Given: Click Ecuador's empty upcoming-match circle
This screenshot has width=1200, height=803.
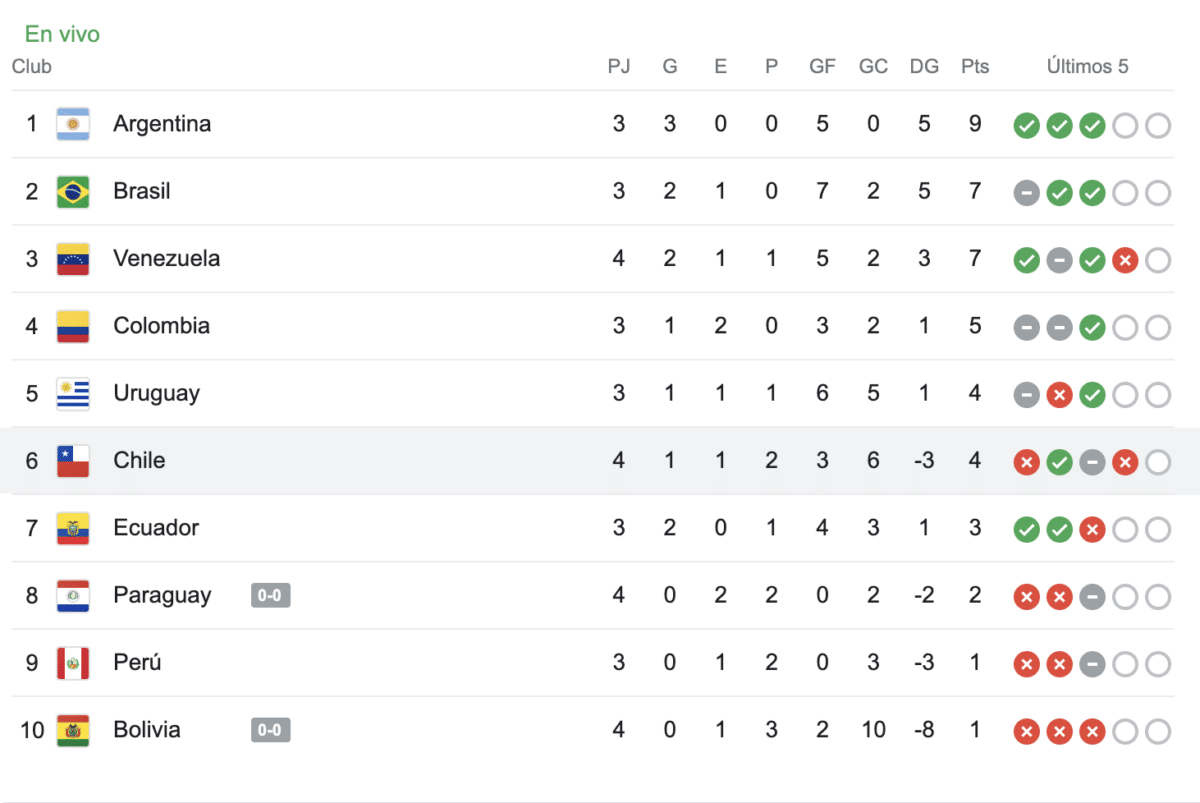Looking at the screenshot, I should coord(1126,529).
